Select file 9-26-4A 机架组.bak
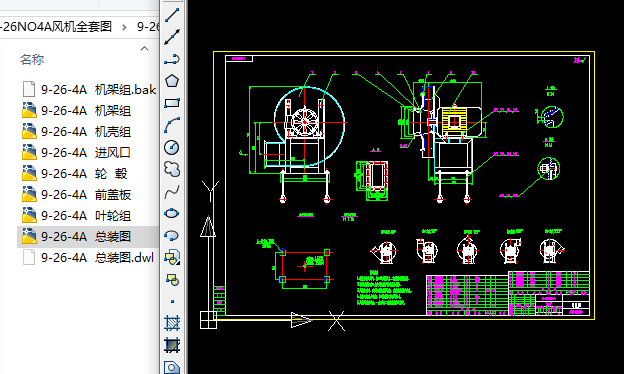This screenshot has height=374, width=624. tap(88, 90)
